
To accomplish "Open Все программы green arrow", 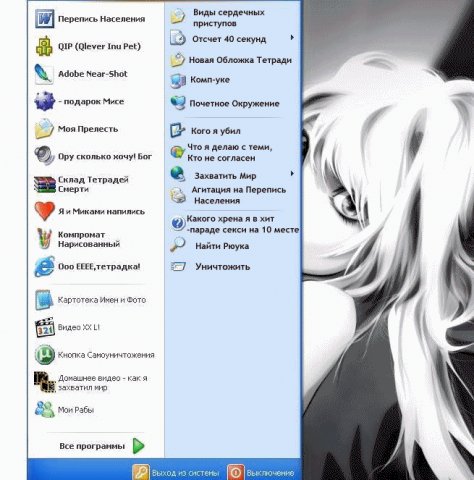I will pyautogui.click(x=138, y=446).
